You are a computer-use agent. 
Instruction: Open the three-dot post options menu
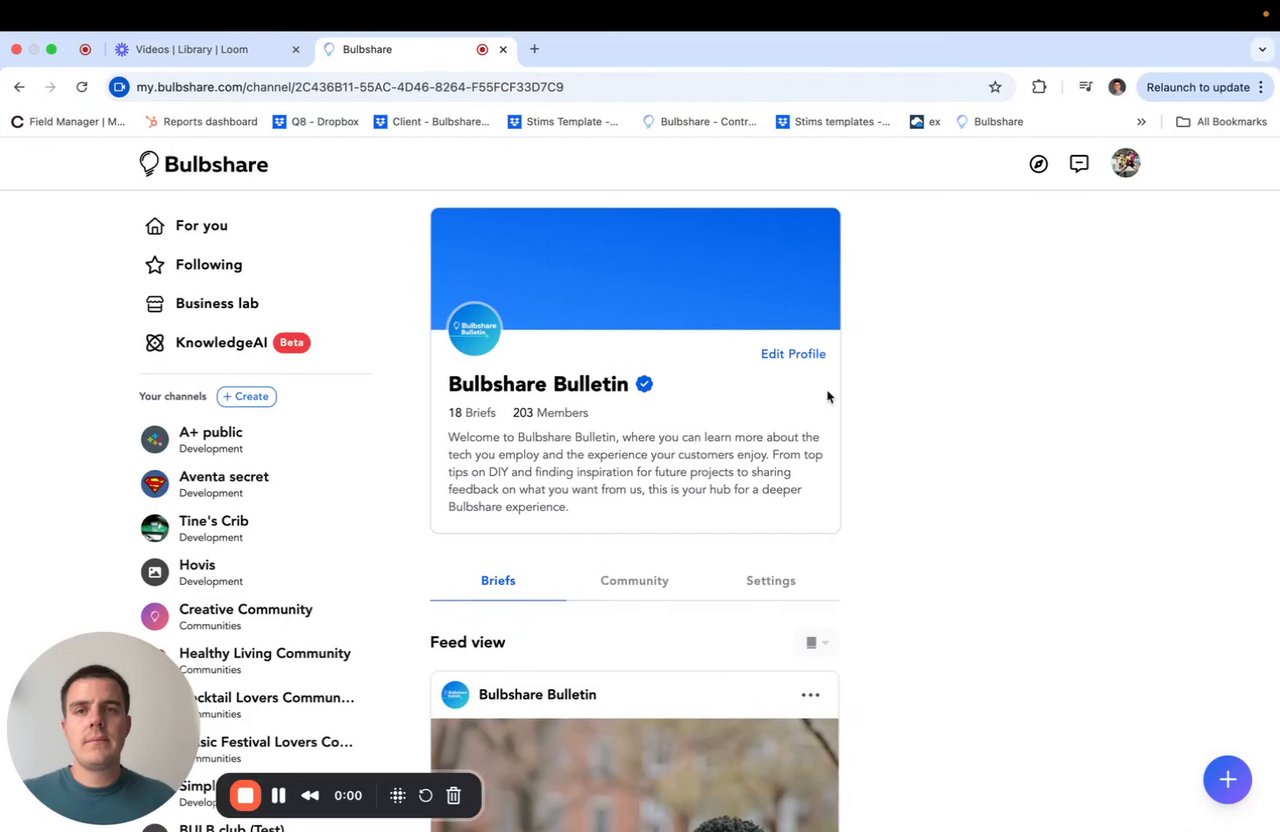pos(810,695)
